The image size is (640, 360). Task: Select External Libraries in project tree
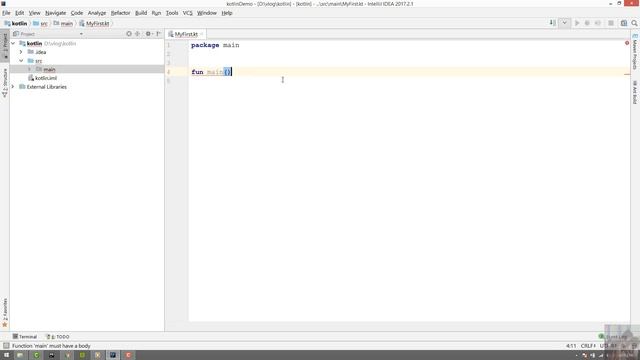[43, 87]
